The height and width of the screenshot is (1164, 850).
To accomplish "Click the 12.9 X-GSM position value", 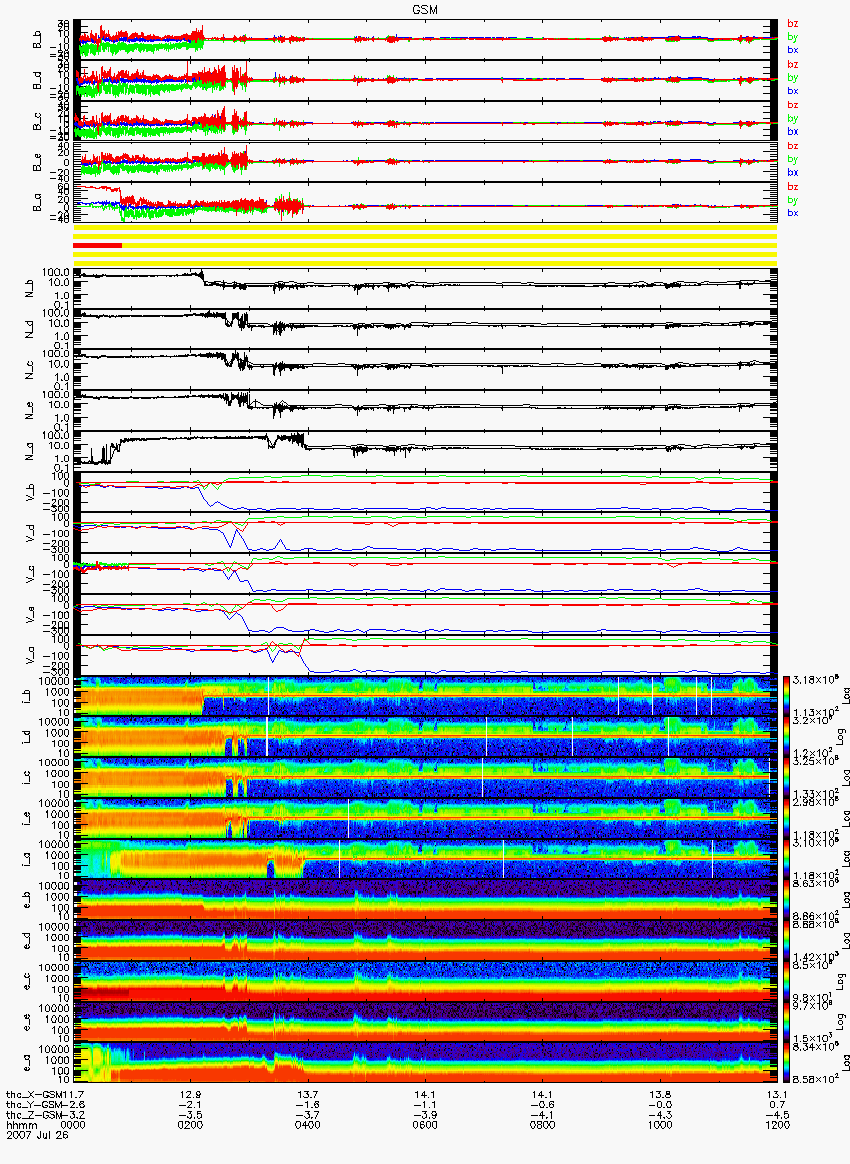I will pyautogui.click(x=190, y=1095).
